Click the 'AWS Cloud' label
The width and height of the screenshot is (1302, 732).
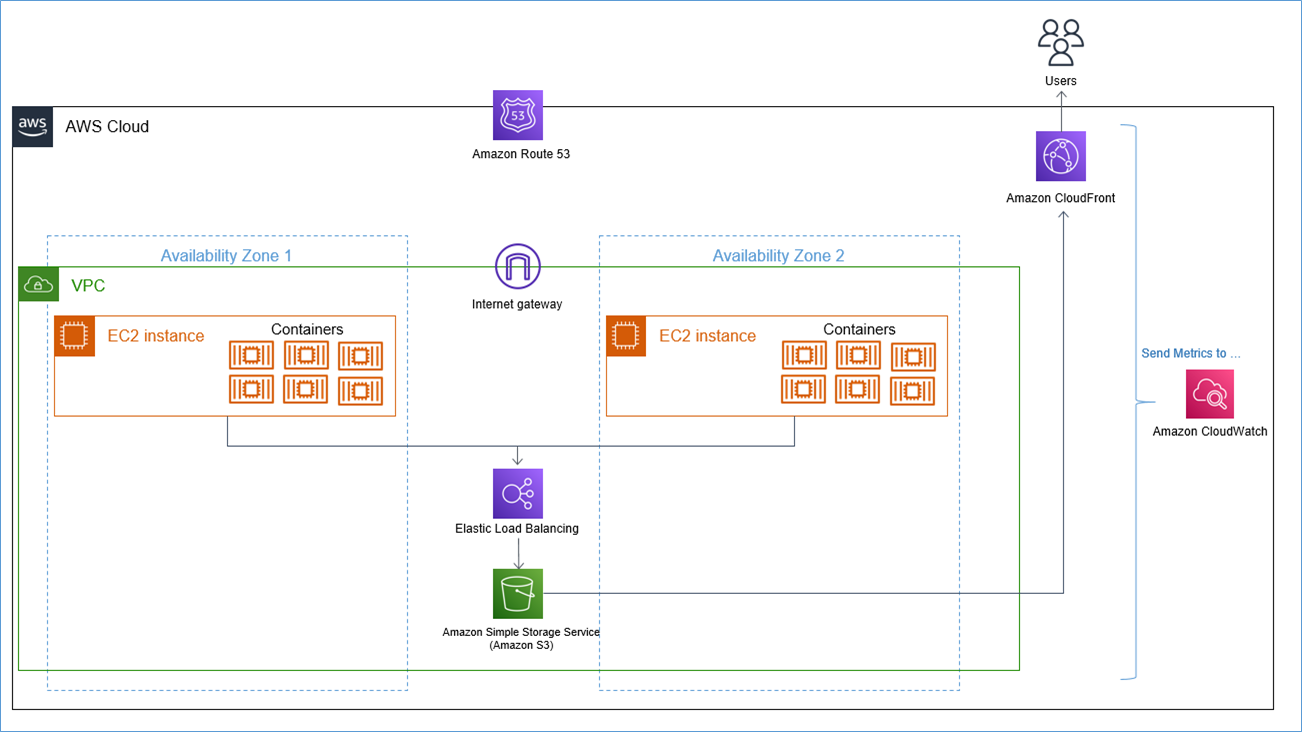pos(107,127)
